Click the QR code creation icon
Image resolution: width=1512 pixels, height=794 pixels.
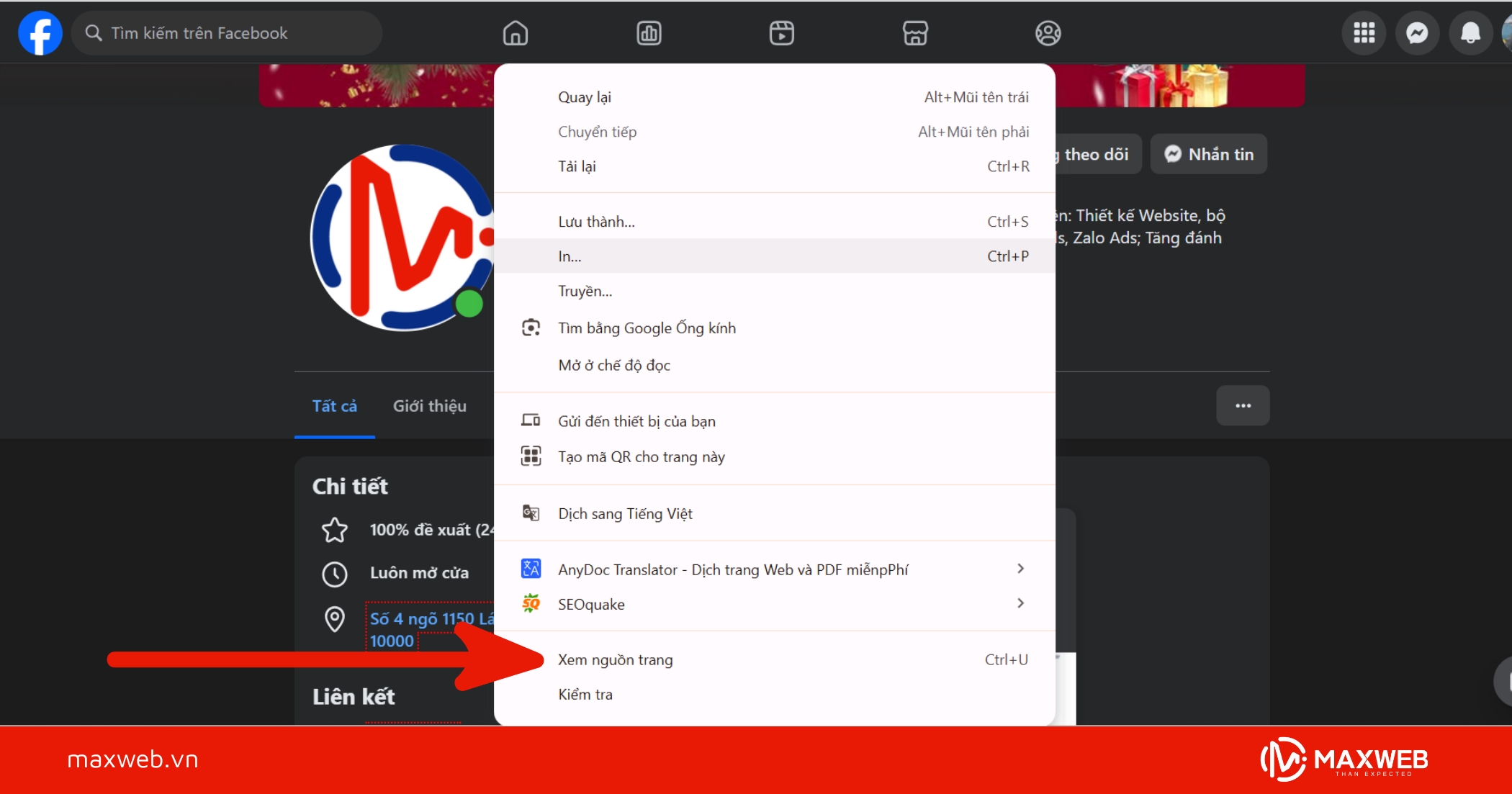[x=531, y=456]
